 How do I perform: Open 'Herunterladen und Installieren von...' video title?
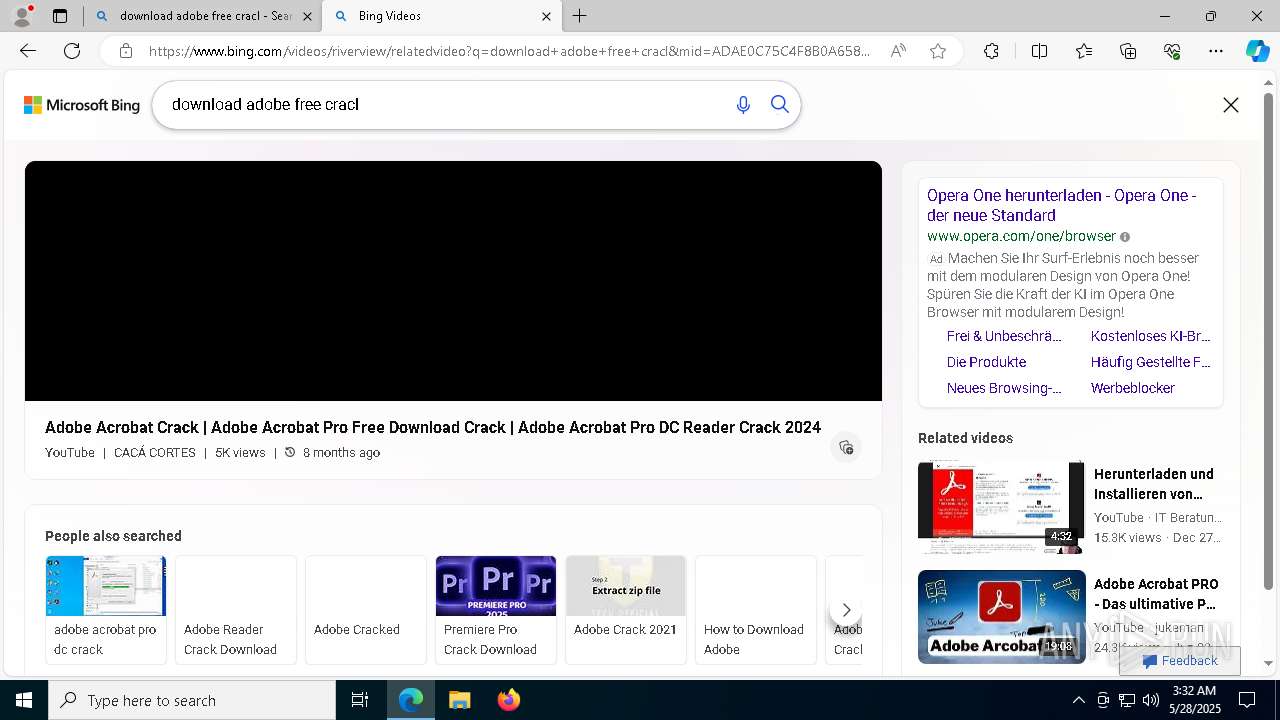point(1154,484)
